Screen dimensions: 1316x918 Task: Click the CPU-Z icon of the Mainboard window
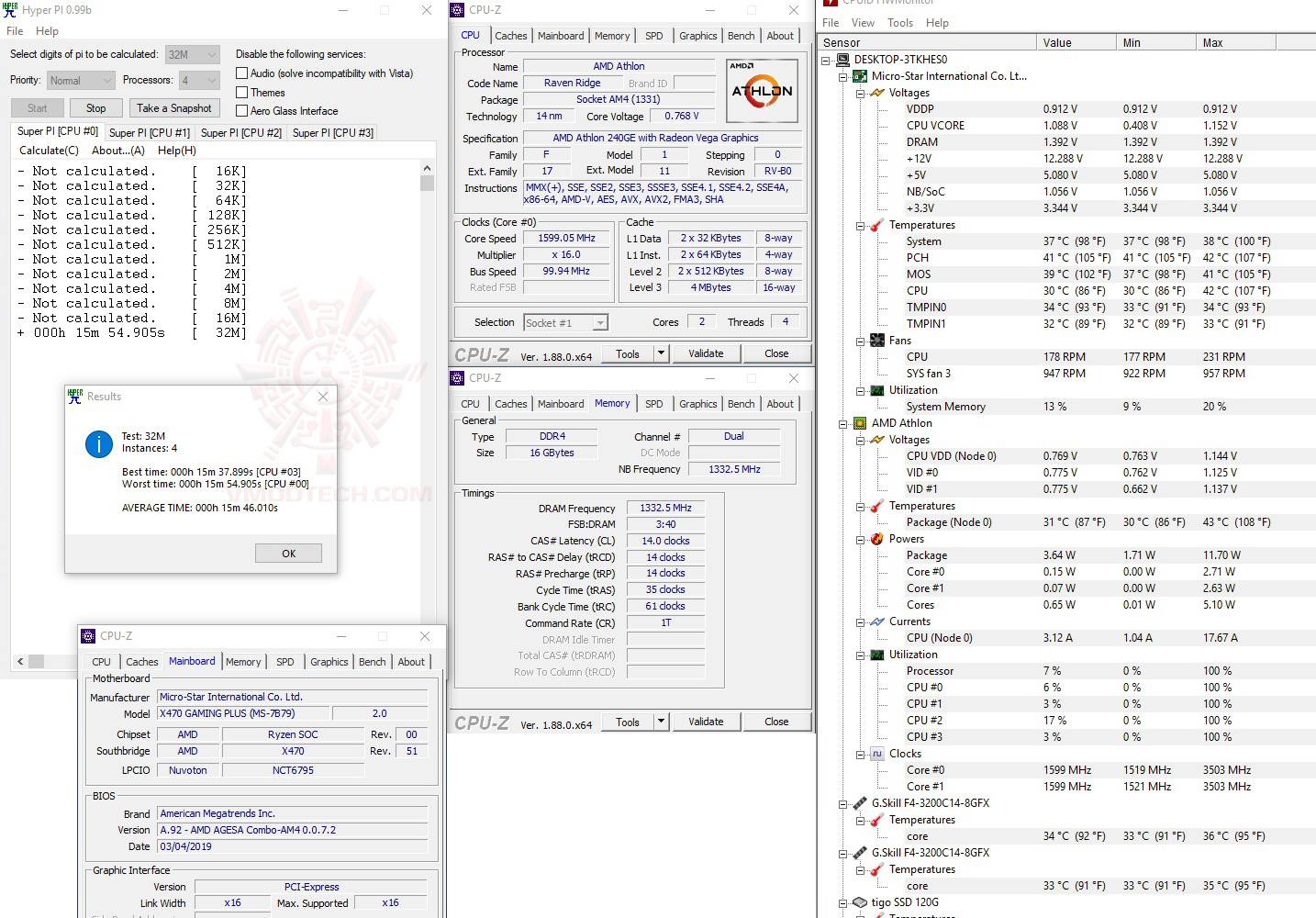(88, 636)
